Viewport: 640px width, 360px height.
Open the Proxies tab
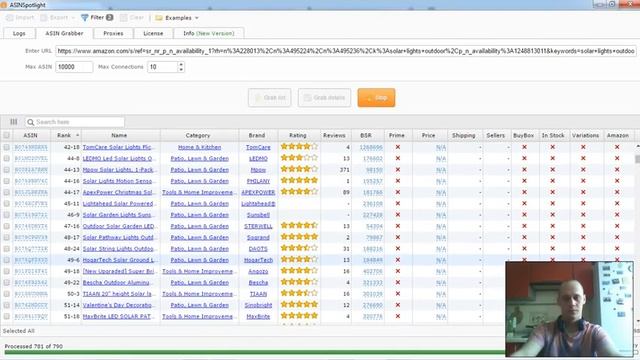[113, 33]
